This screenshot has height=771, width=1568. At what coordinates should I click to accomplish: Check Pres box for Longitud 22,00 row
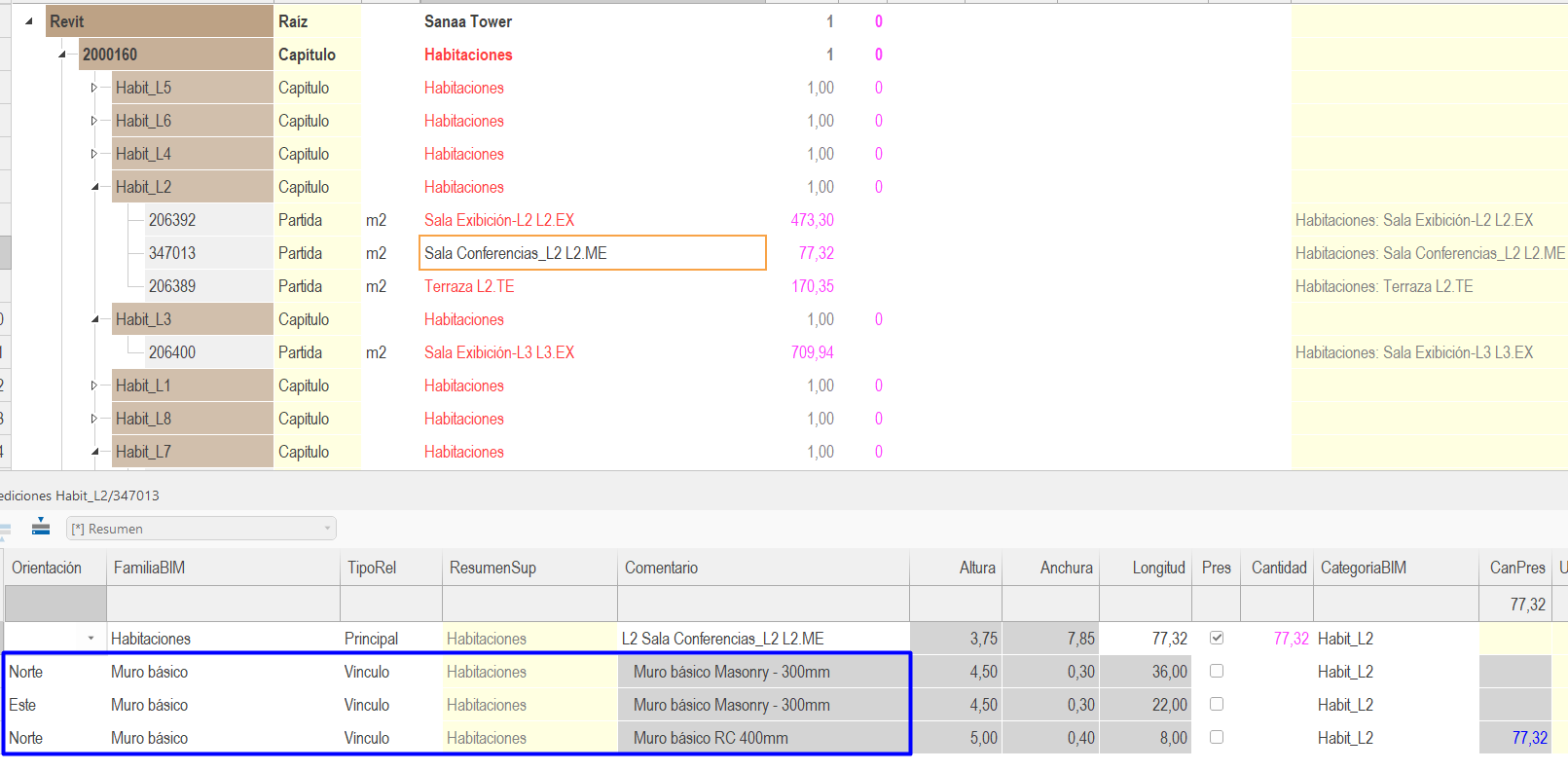(x=1217, y=704)
